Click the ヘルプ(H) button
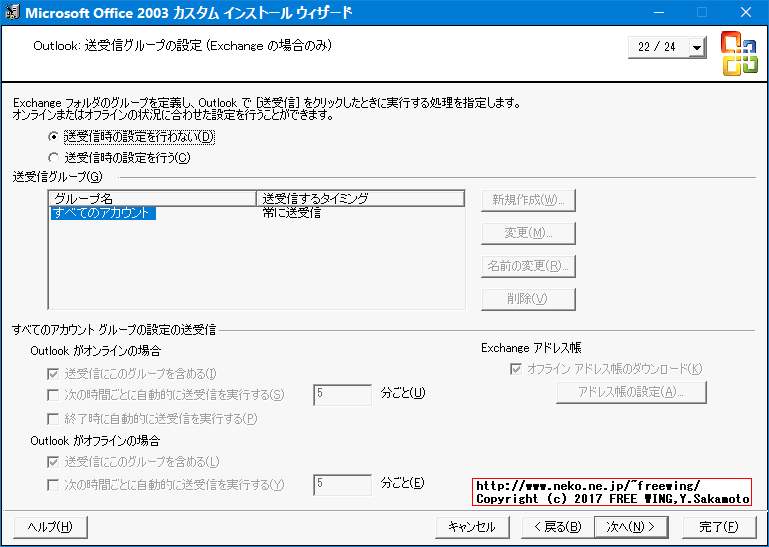This screenshot has width=769, height=547. (51, 527)
